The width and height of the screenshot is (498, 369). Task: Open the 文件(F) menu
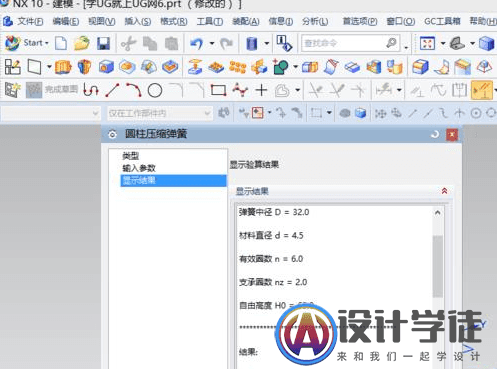pyautogui.click(x=30, y=21)
